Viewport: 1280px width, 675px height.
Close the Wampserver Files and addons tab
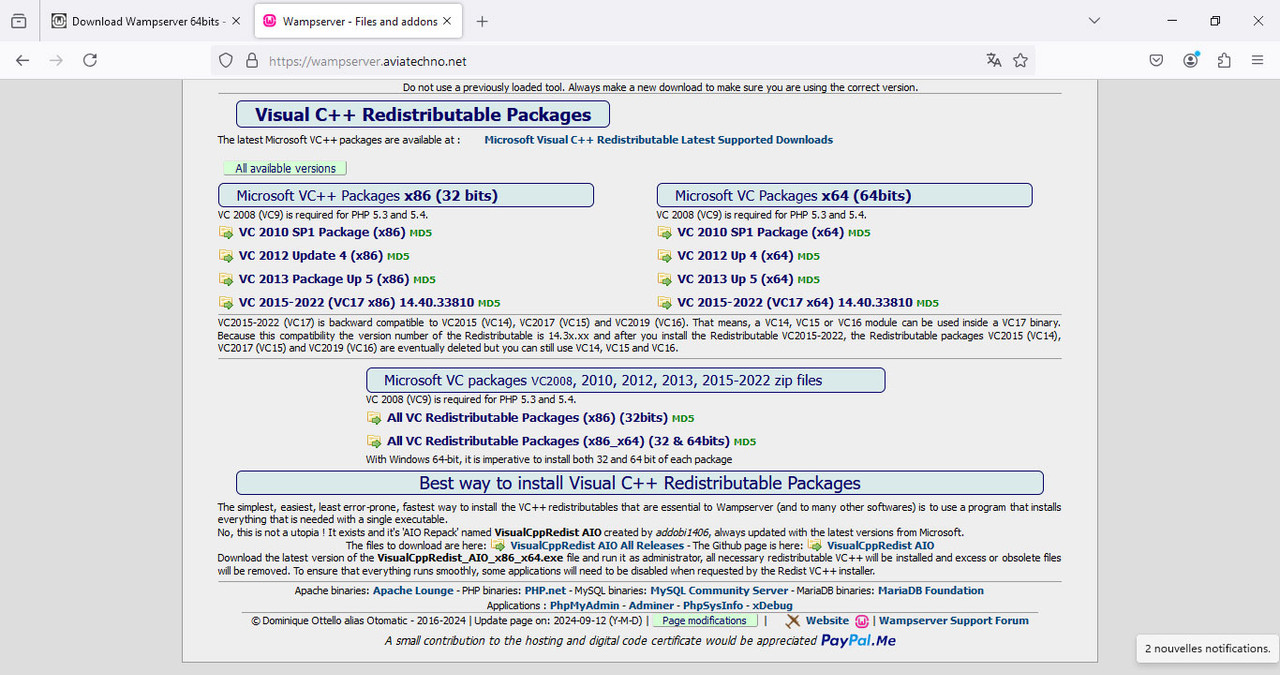[446, 21]
